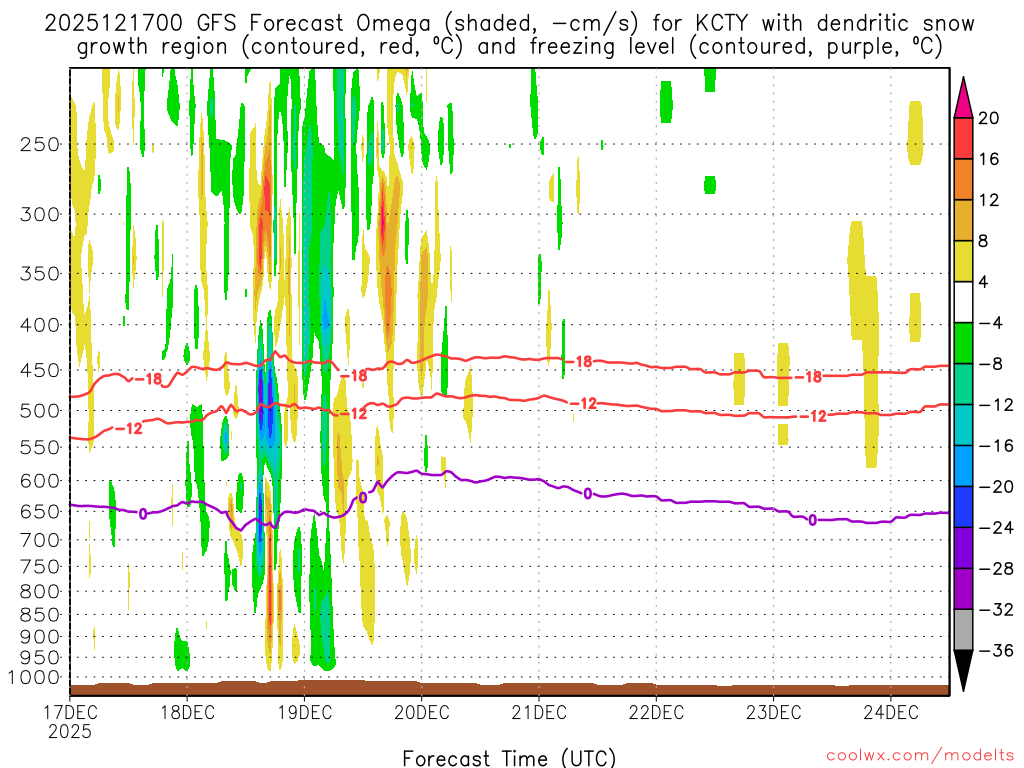Viewport: 1024px width, 768px height.
Task: Select the green -4 to -8 color segment
Action: tap(963, 344)
